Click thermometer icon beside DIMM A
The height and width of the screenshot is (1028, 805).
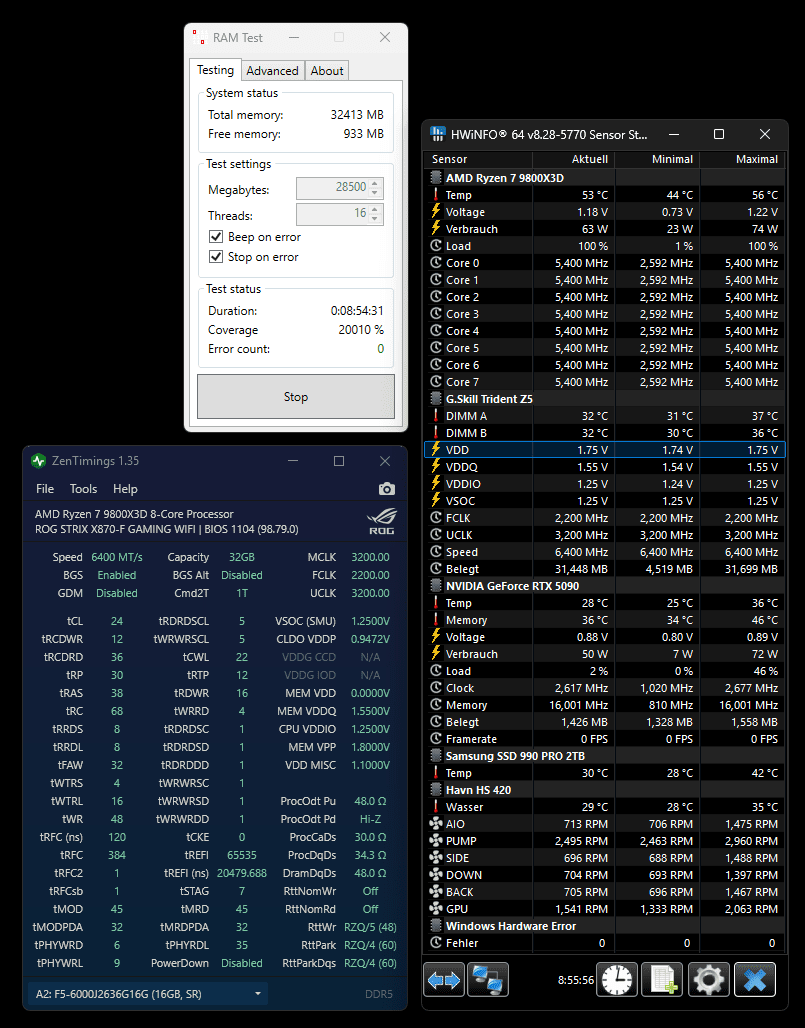(x=435, y=416)
